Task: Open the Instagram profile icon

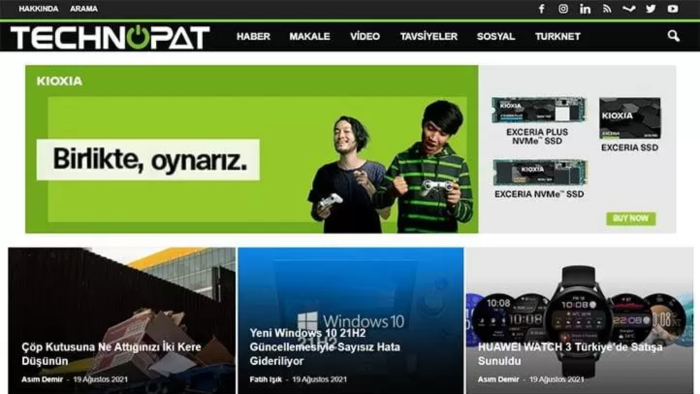Action: click(563, 9)
